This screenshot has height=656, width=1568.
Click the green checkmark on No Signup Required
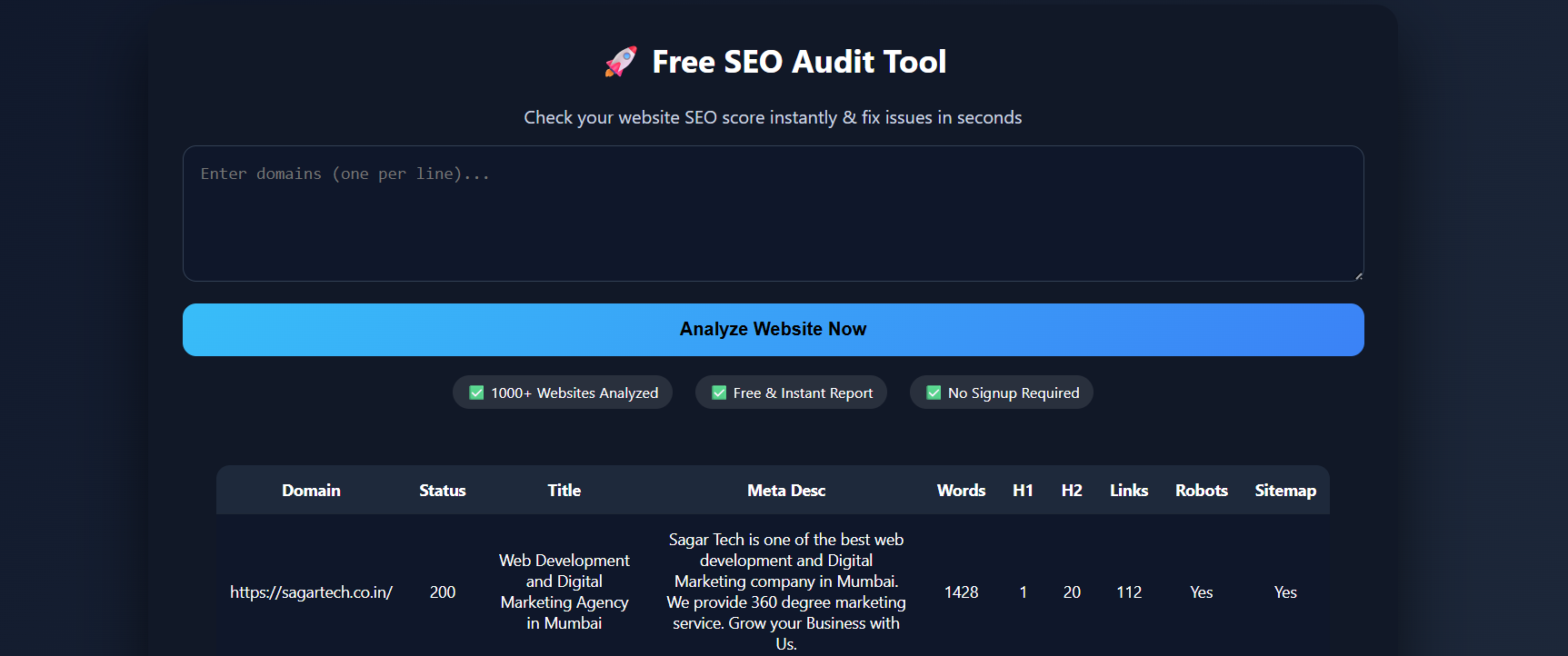934,393
